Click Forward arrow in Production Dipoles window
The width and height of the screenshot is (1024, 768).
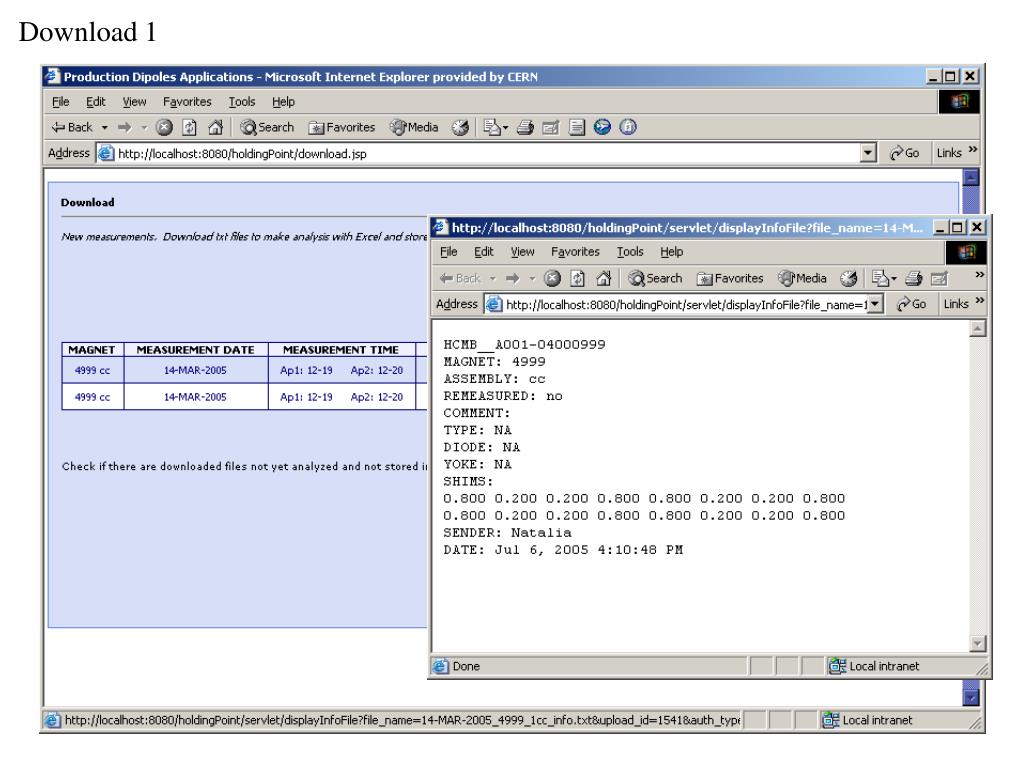125,127
